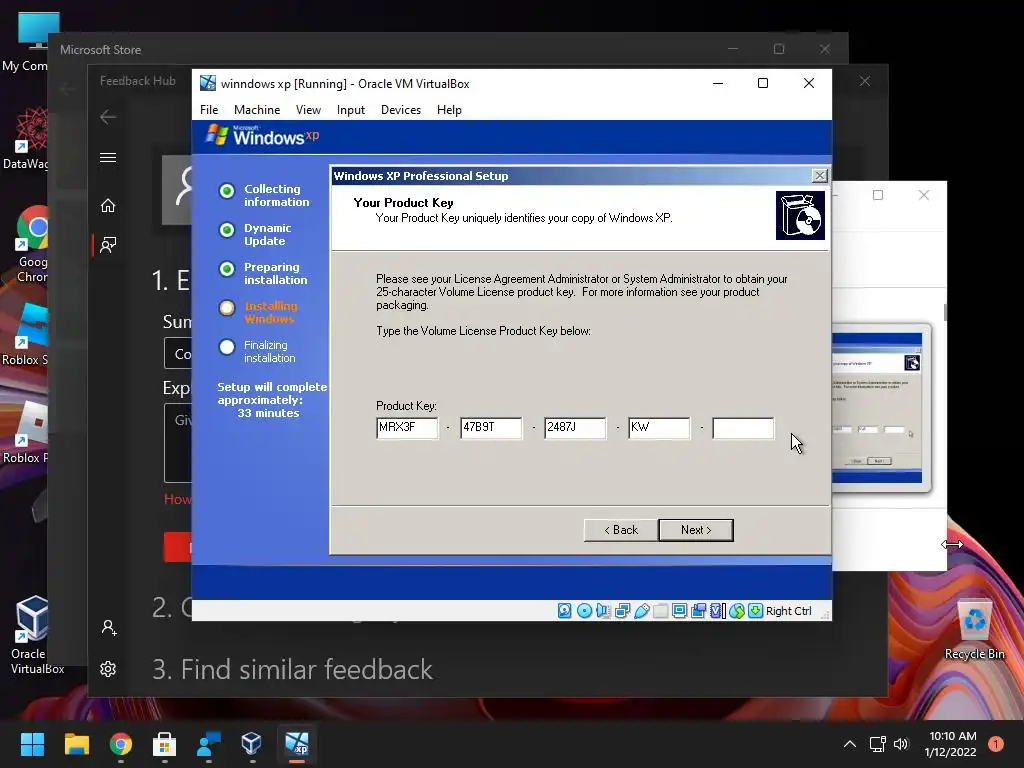This screenshot has width=1024, height=768.
Task: Click the hard disk activity status icon
Action: pos(565,611)
